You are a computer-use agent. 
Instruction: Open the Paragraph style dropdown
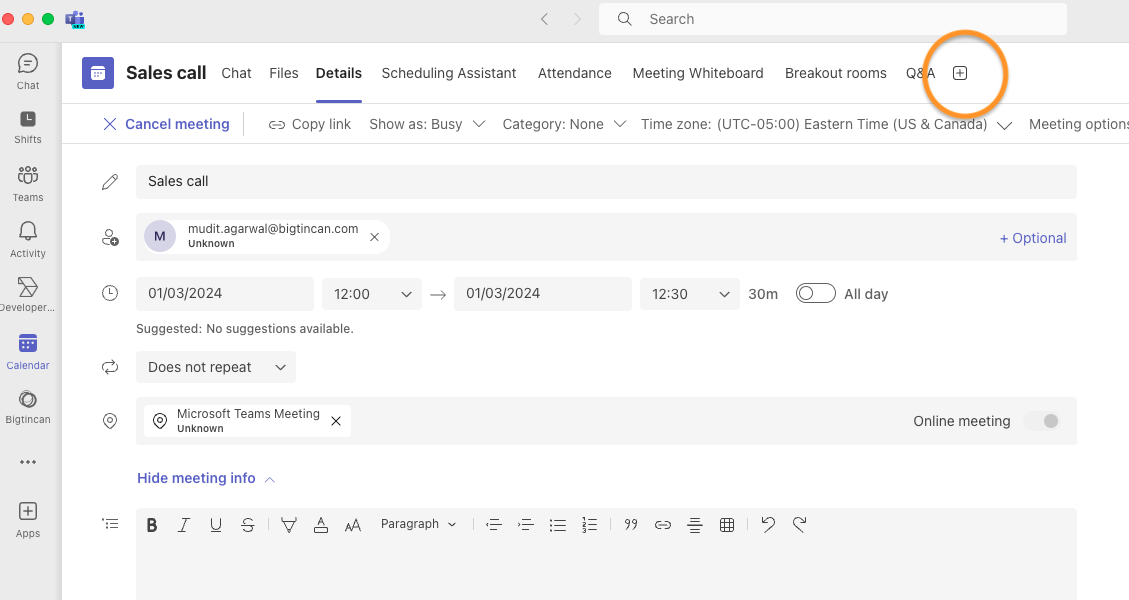(418, 524)
